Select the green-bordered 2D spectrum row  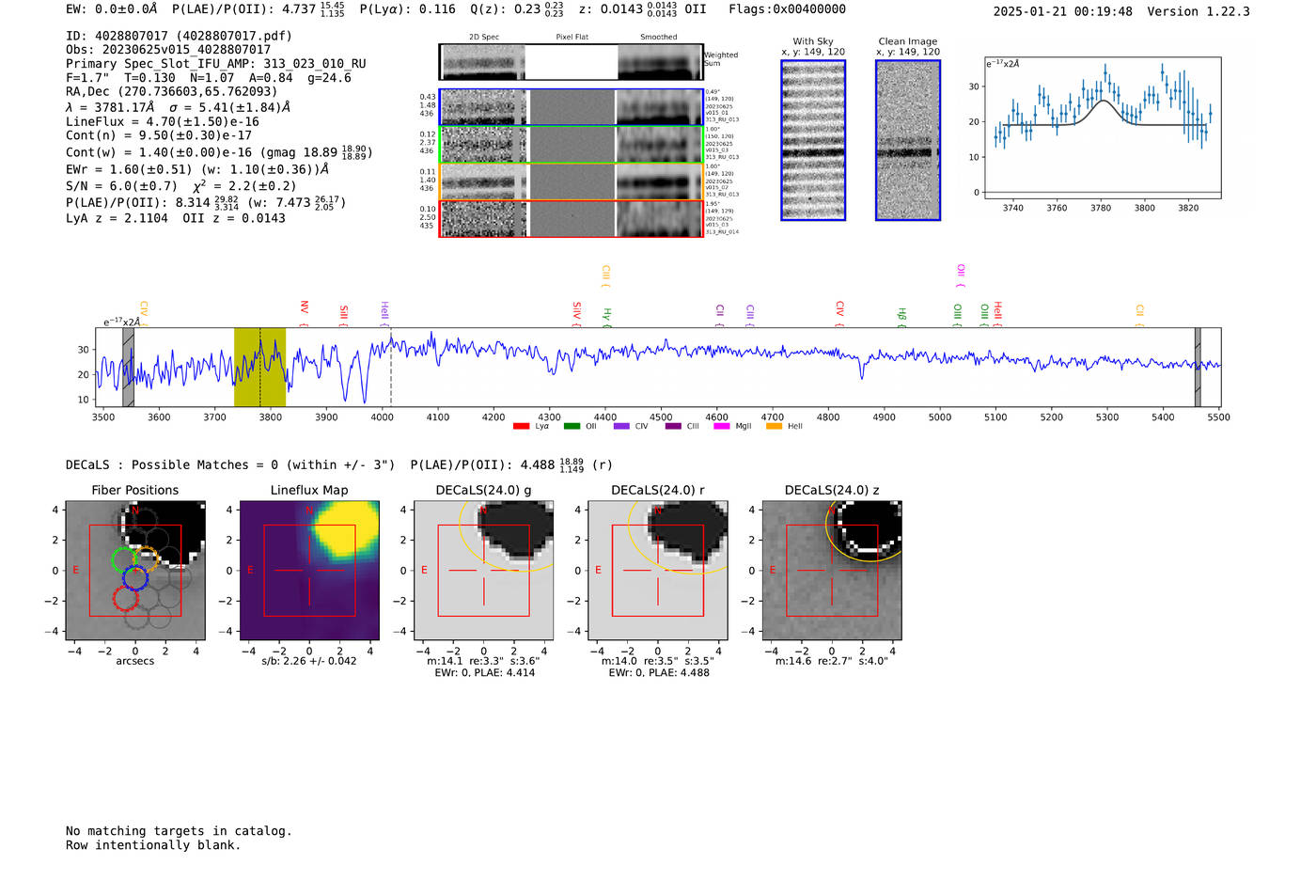(x=571, y=145)
